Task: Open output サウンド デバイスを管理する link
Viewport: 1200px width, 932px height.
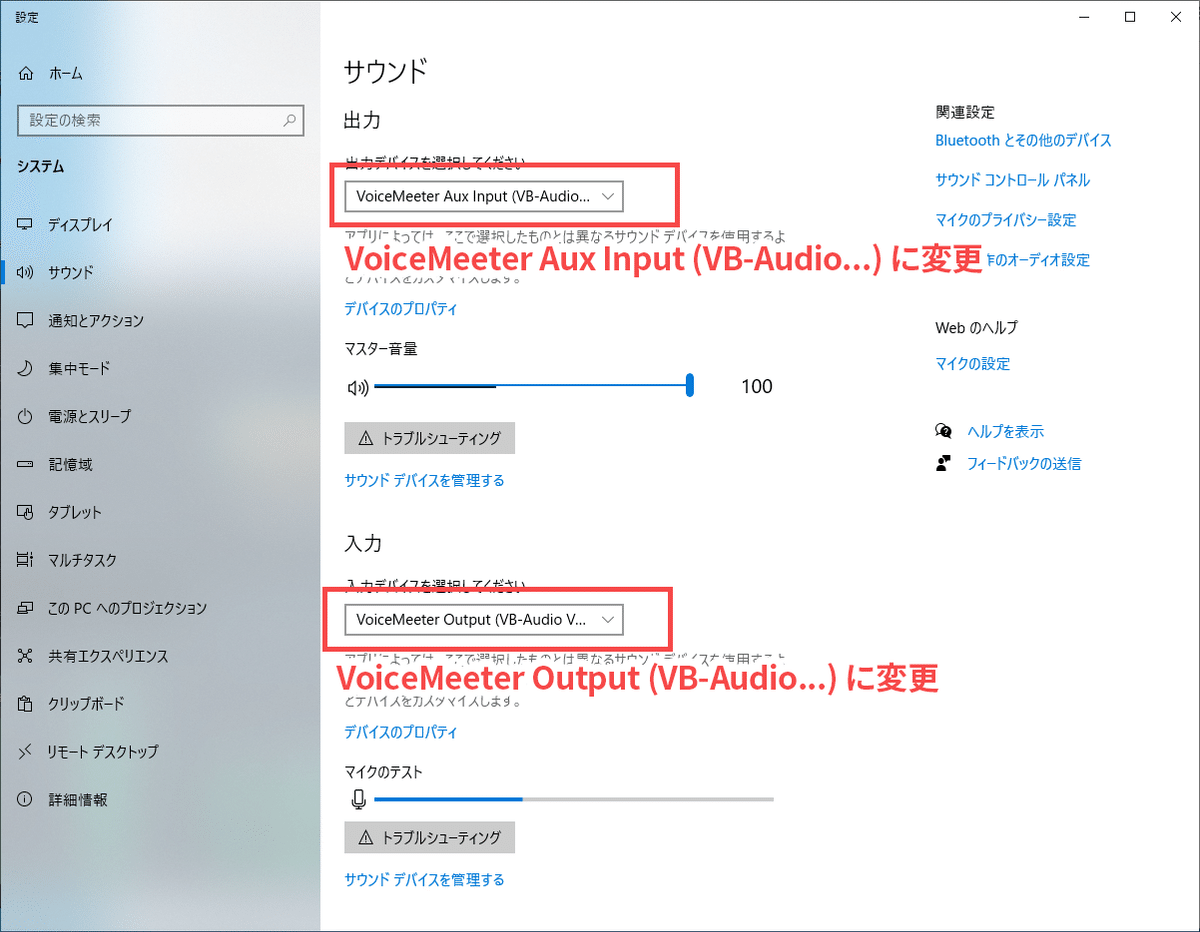Action: click(x=424, y=480)
